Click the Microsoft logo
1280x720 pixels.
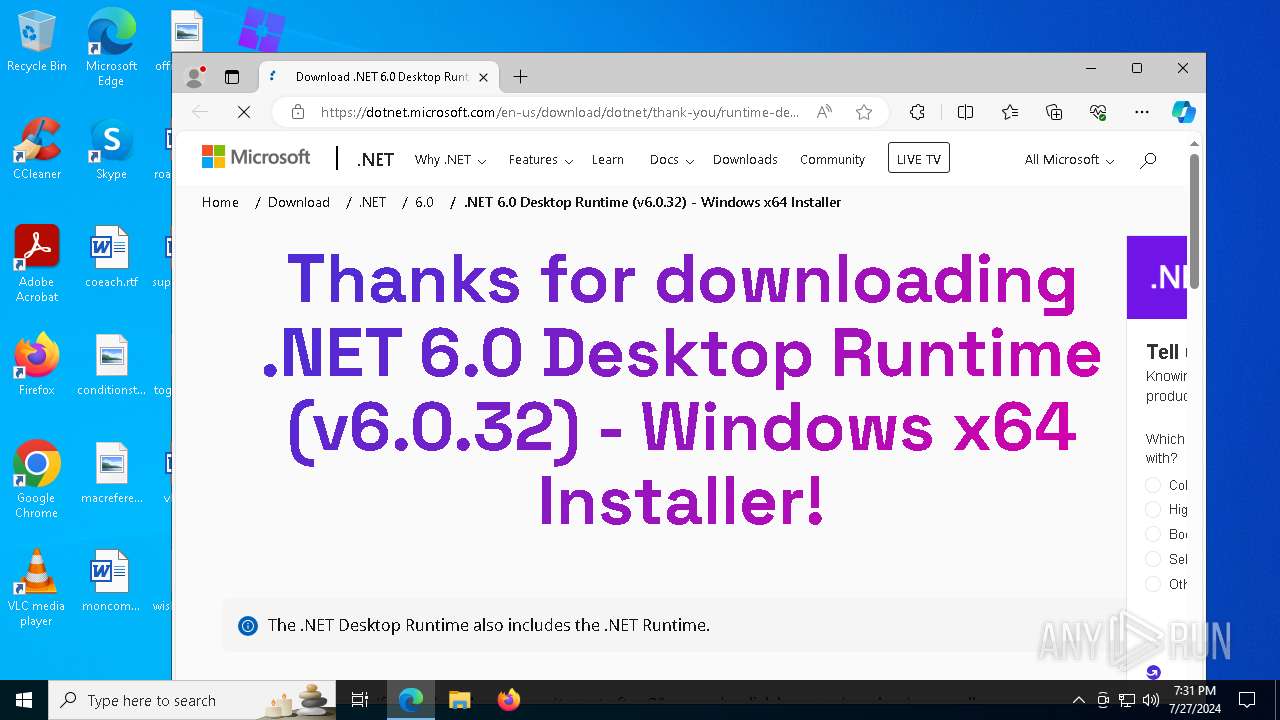[256, 157]
